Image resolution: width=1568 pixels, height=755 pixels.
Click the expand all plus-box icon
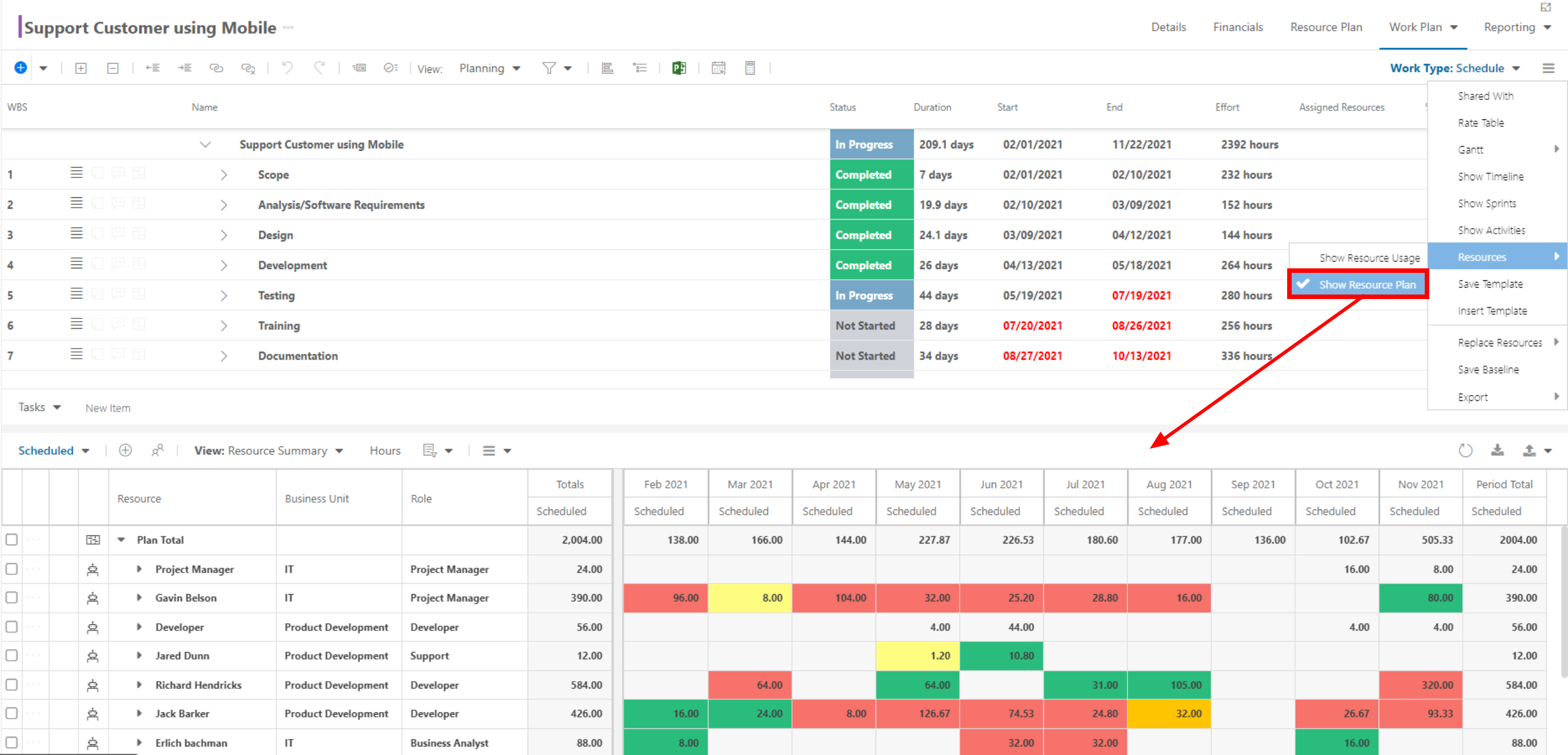click(80, 68)
